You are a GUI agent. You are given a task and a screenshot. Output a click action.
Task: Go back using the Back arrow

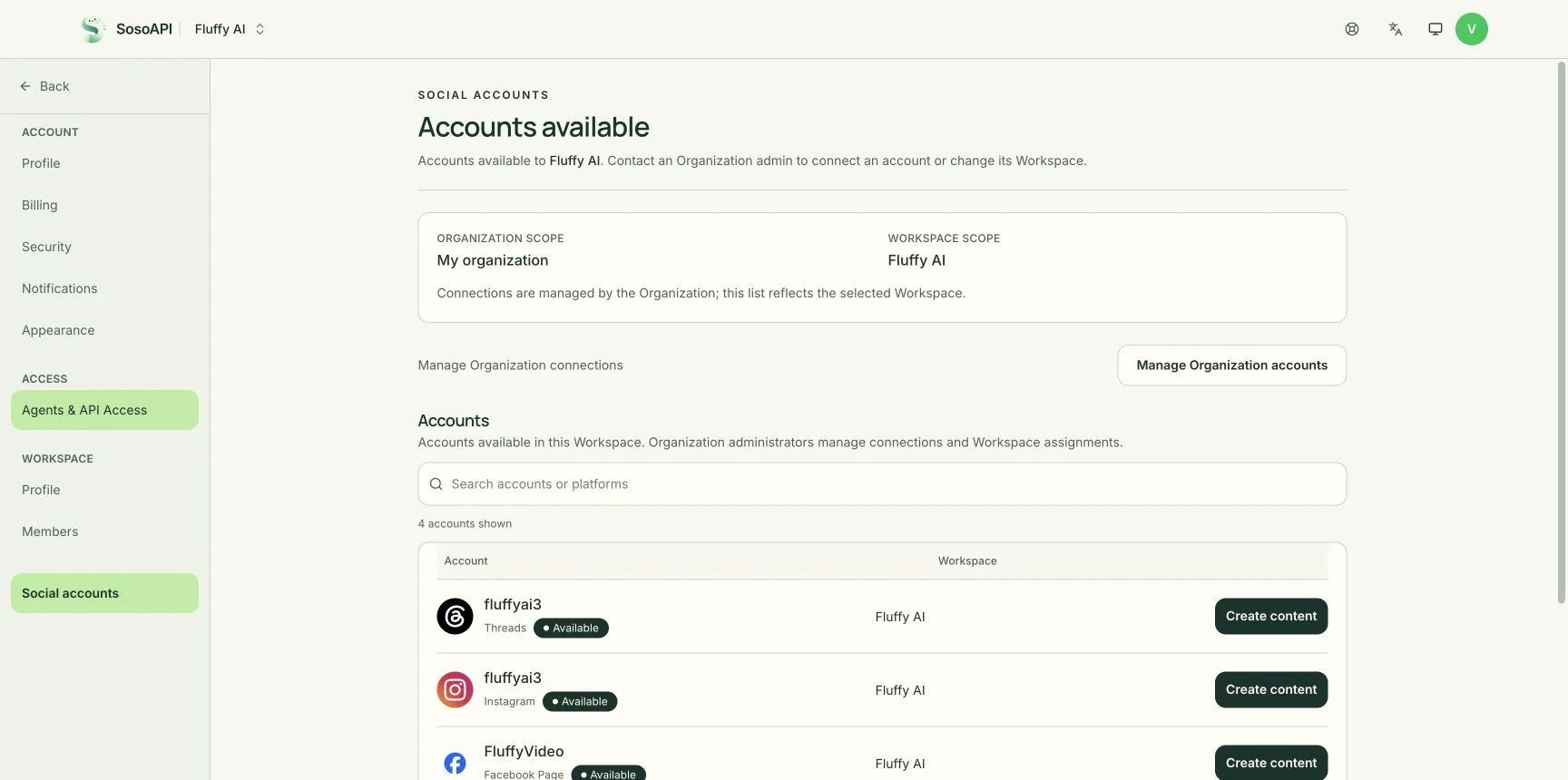click(x=44, y=86)
